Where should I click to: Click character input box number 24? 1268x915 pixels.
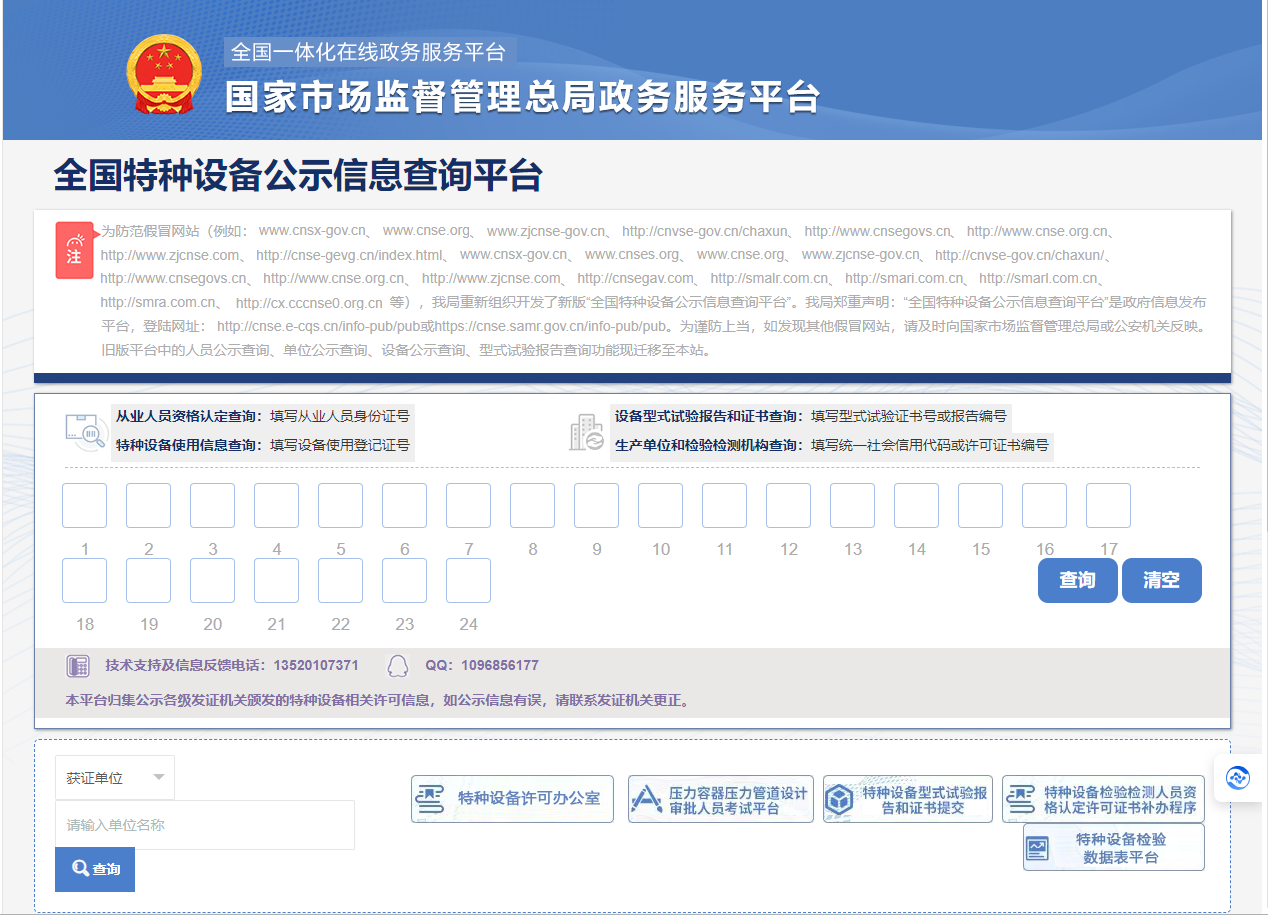(468, 581)
